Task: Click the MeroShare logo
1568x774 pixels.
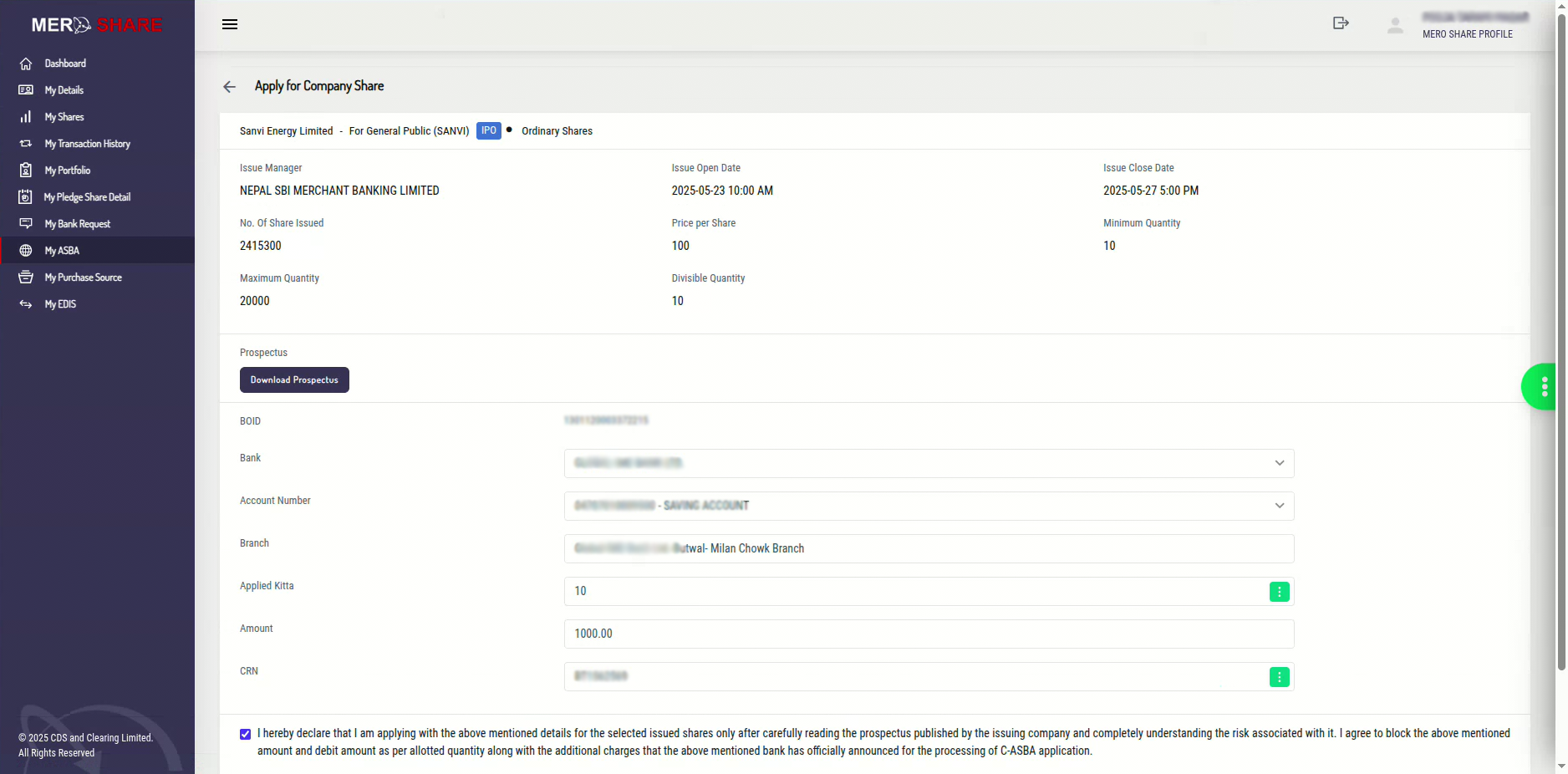Action: click(97, 25)
